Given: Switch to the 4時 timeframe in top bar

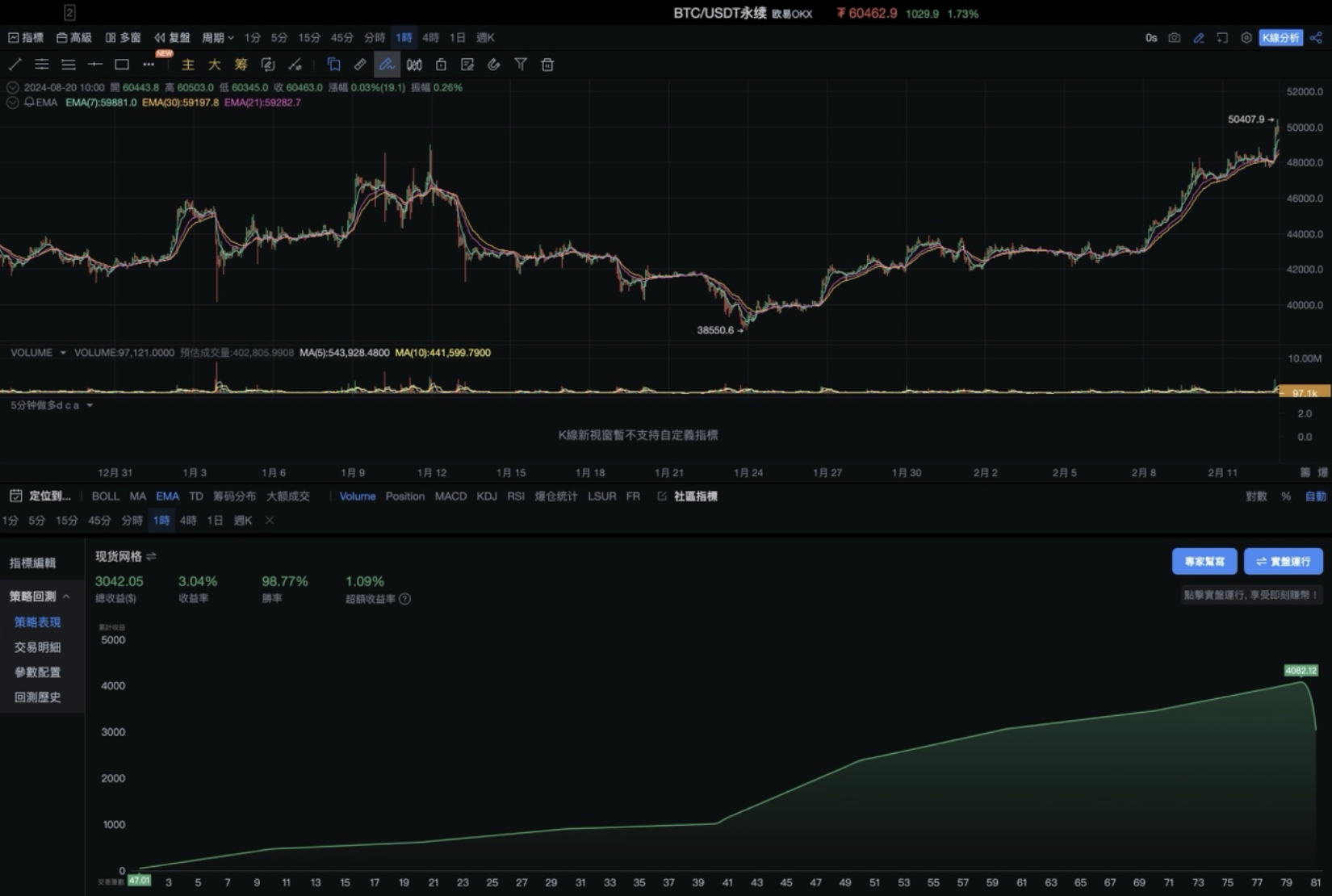Looking at the screenshot, I should point(430,38).
